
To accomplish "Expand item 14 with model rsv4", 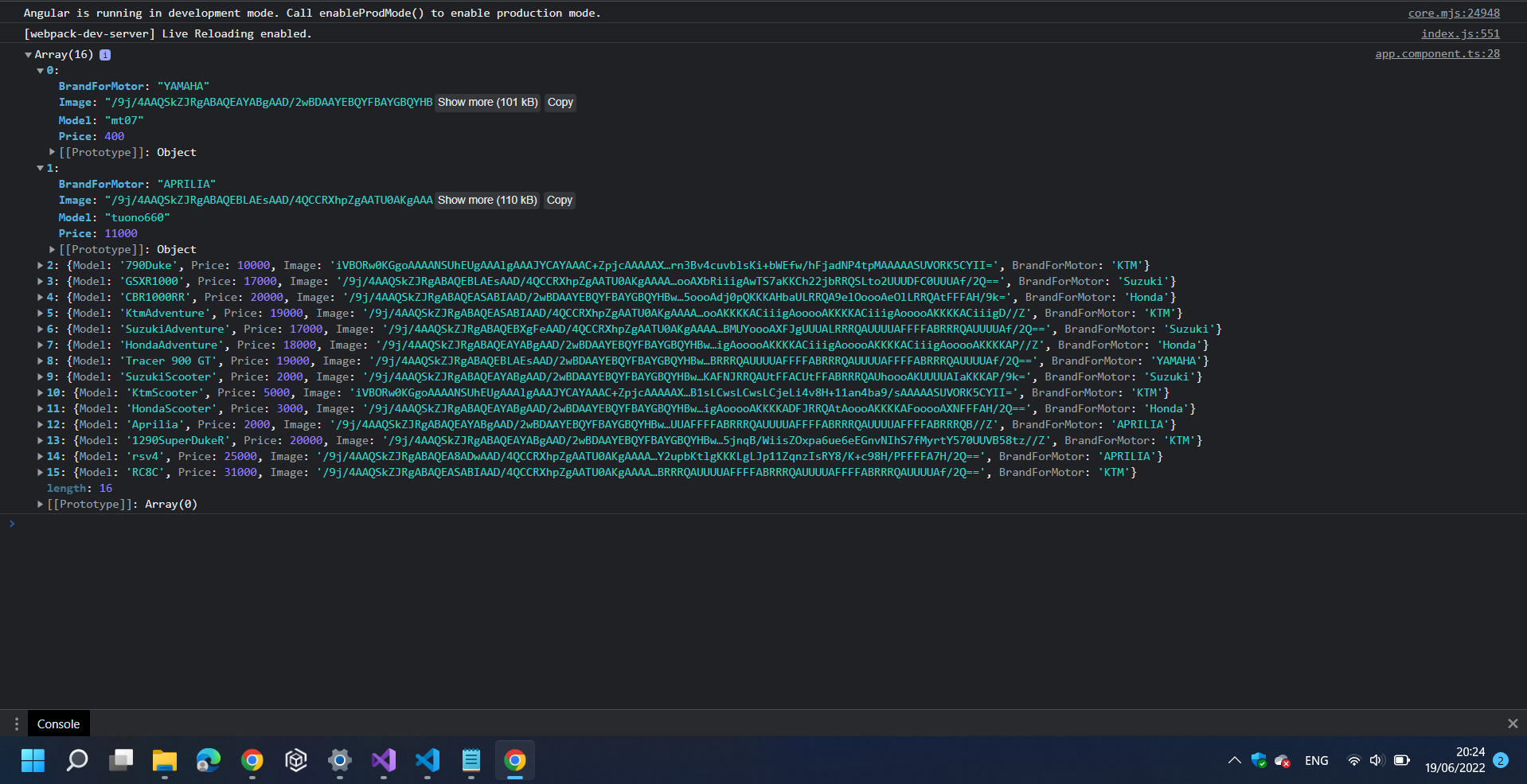I will [x=40, y=456].
